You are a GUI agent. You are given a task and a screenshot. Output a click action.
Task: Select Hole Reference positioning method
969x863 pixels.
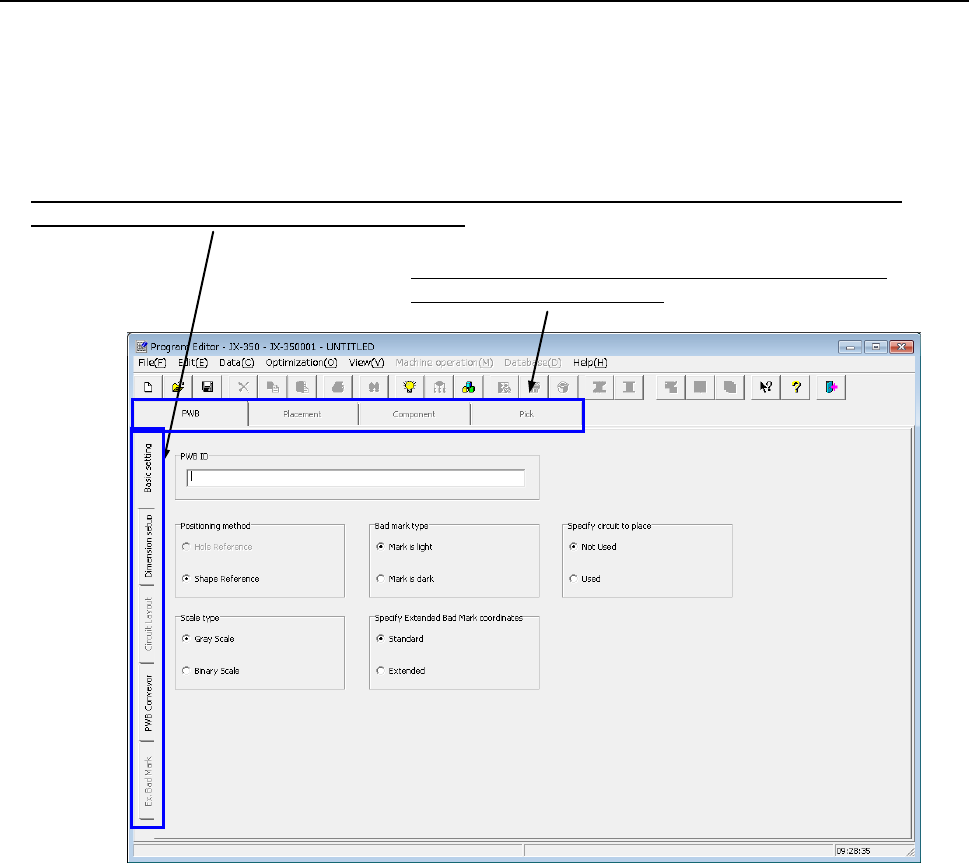pos(217,547)
